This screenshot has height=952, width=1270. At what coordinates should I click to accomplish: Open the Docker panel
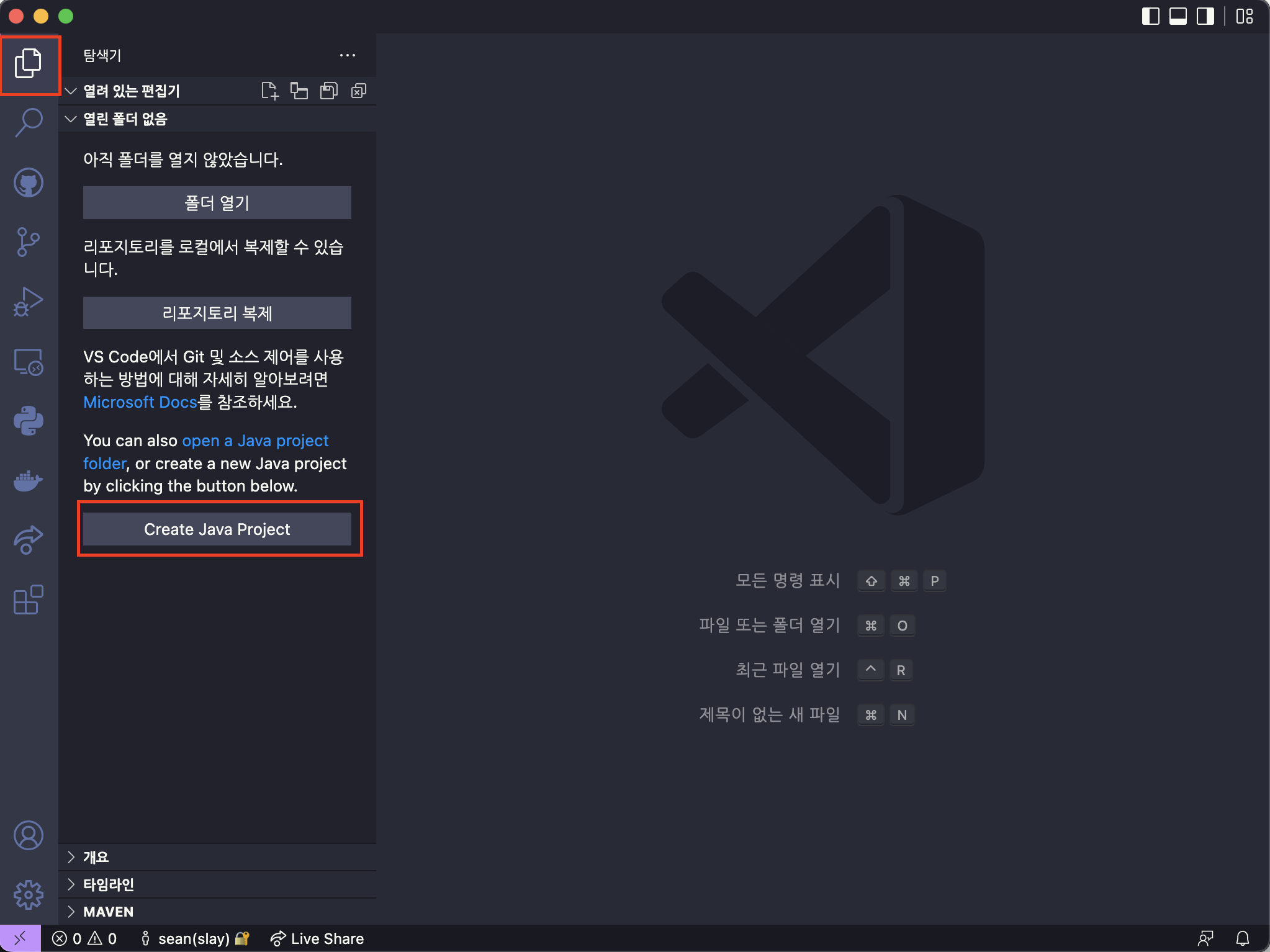click(29, 480)
